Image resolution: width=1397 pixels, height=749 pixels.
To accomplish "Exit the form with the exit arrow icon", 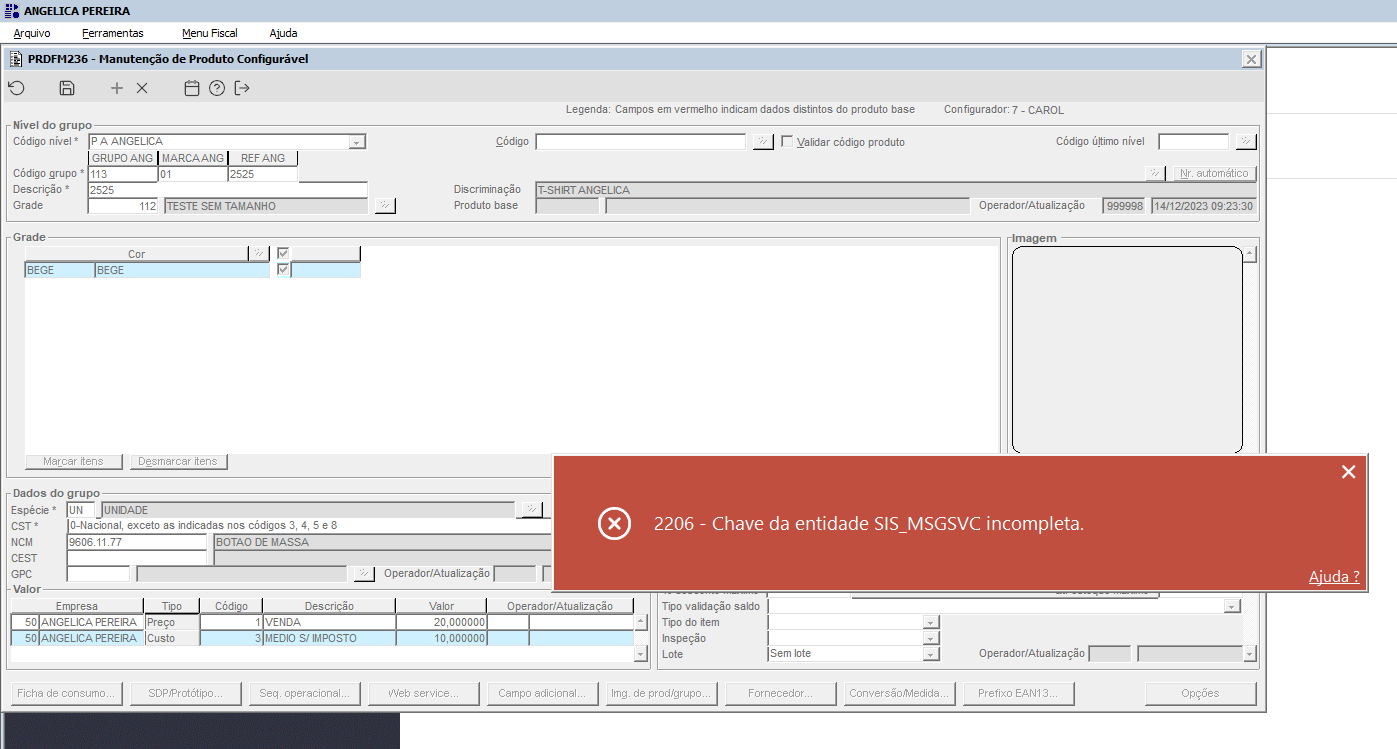I will [x=242, y=88].
